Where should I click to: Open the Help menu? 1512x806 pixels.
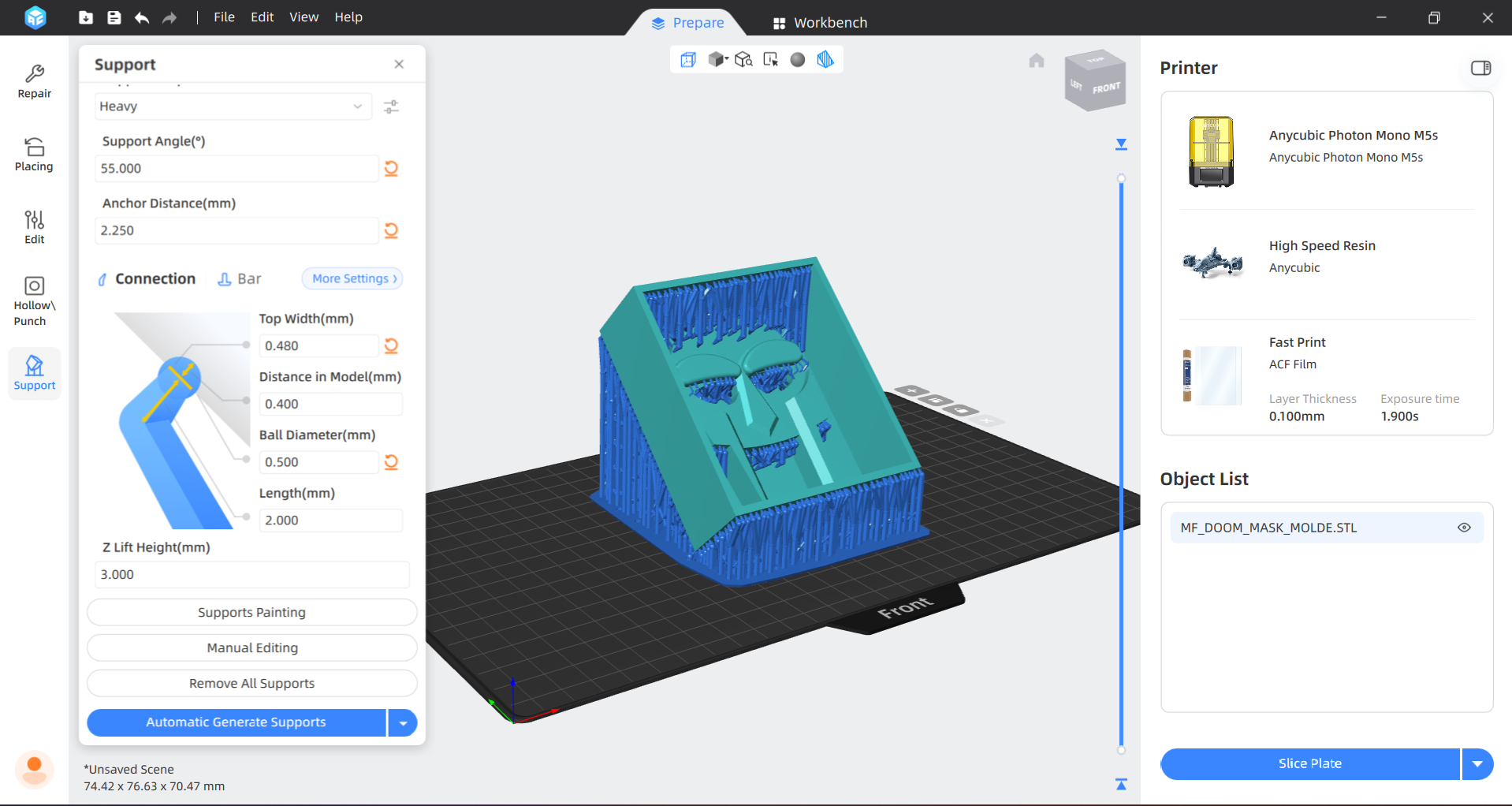pyautogui.click(x=348, y=17)
